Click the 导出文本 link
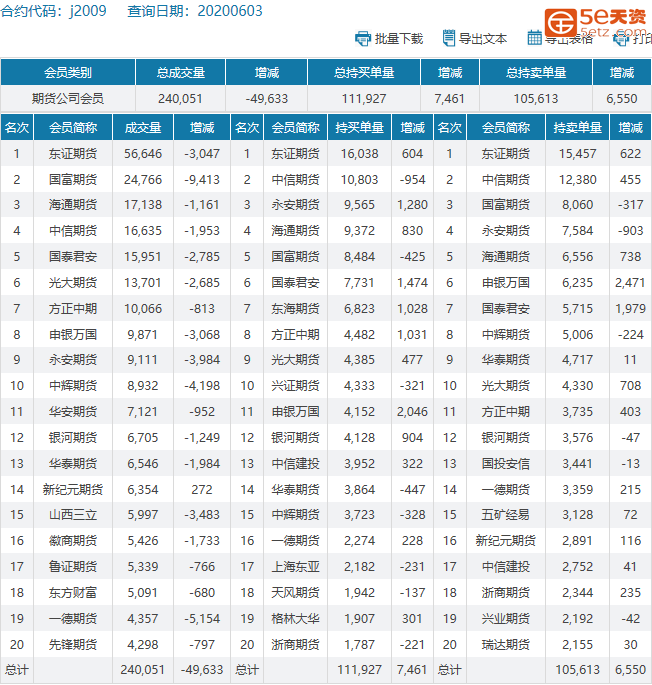The image size is (652, 685). (x=482, y=39)
